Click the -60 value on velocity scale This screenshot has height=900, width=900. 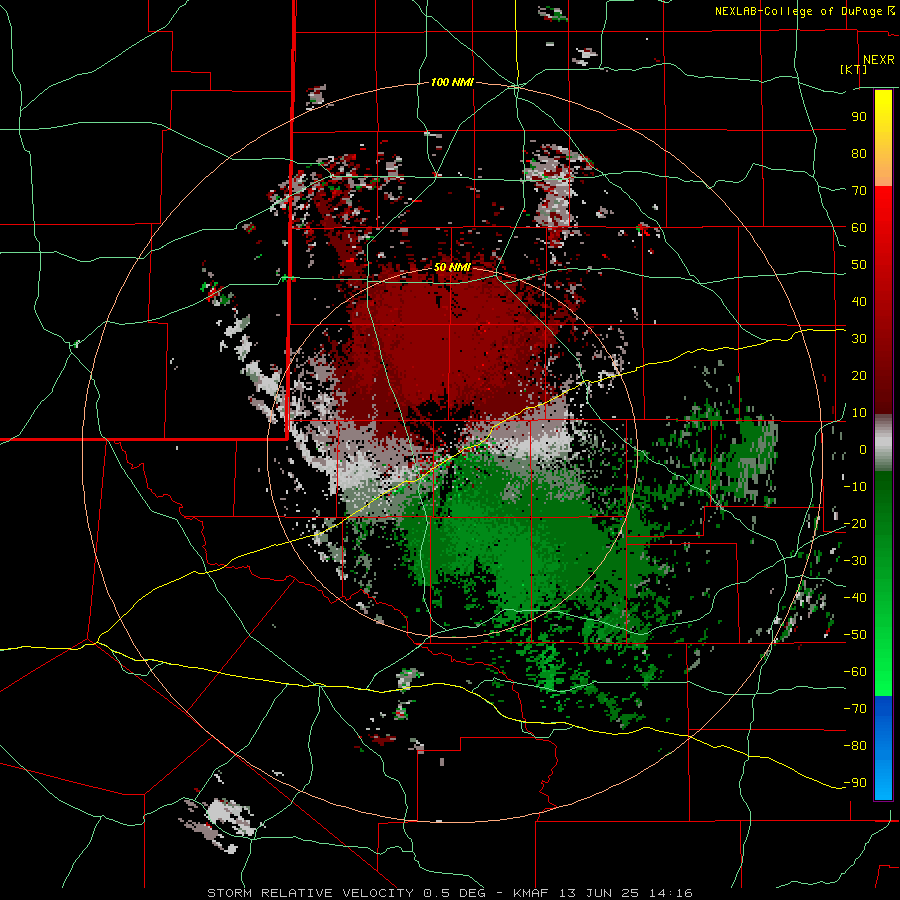click(855, 672)
